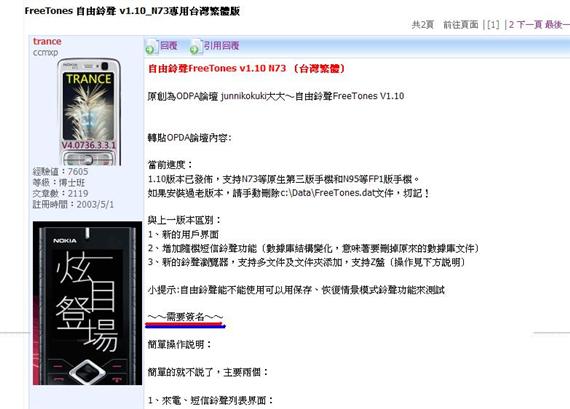Open the 回覆 reply link
This screenshot has height=409, width=570.
(x=169, y=45)
